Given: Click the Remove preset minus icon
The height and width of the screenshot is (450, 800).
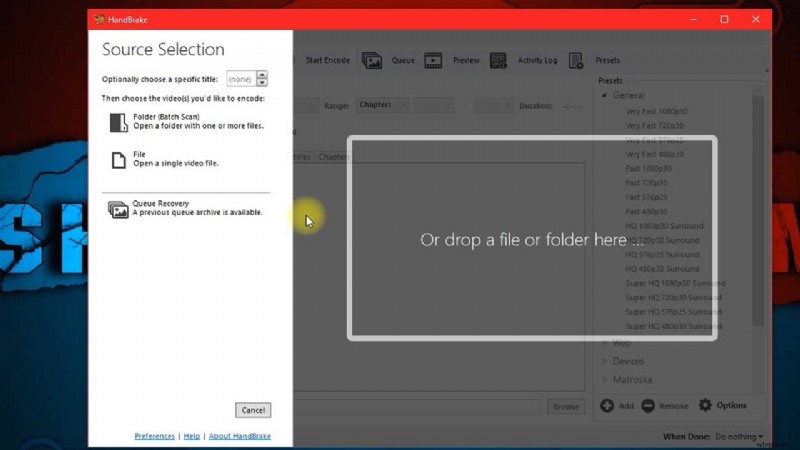Looking at the screenshot, I should coord(648,405).
